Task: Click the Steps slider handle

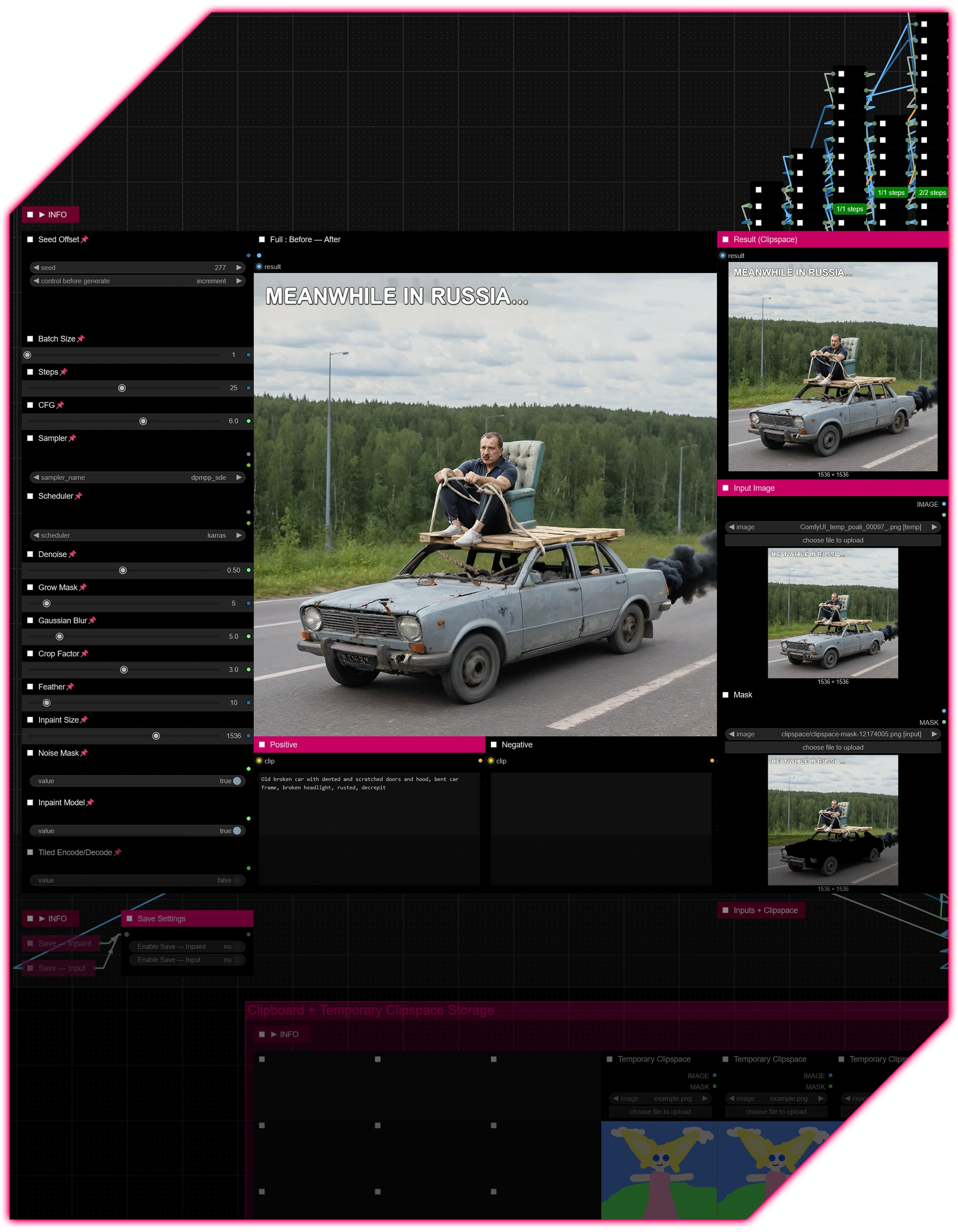Action: (x=122, y=388)
